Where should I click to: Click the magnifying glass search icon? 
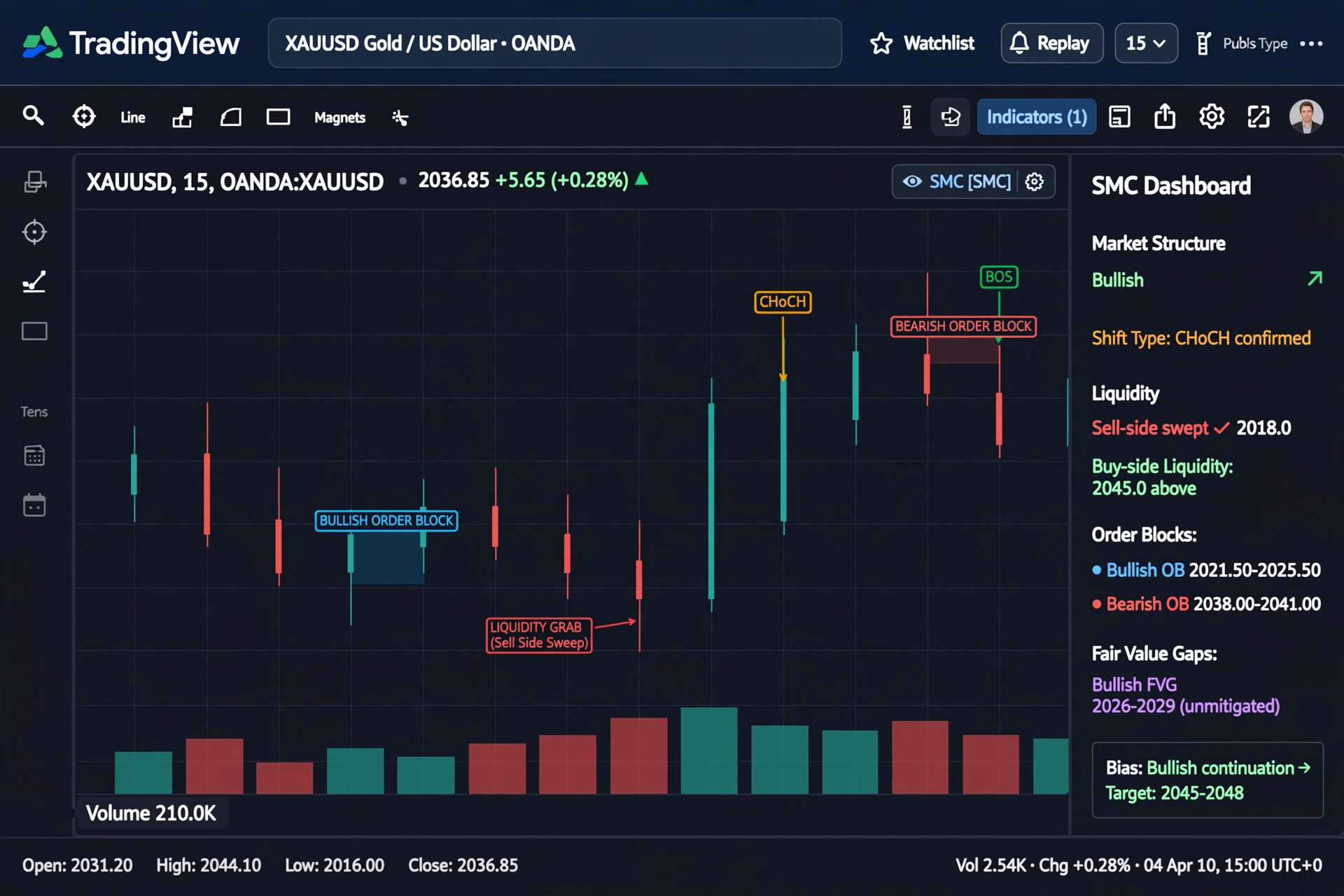coord(33,115)
